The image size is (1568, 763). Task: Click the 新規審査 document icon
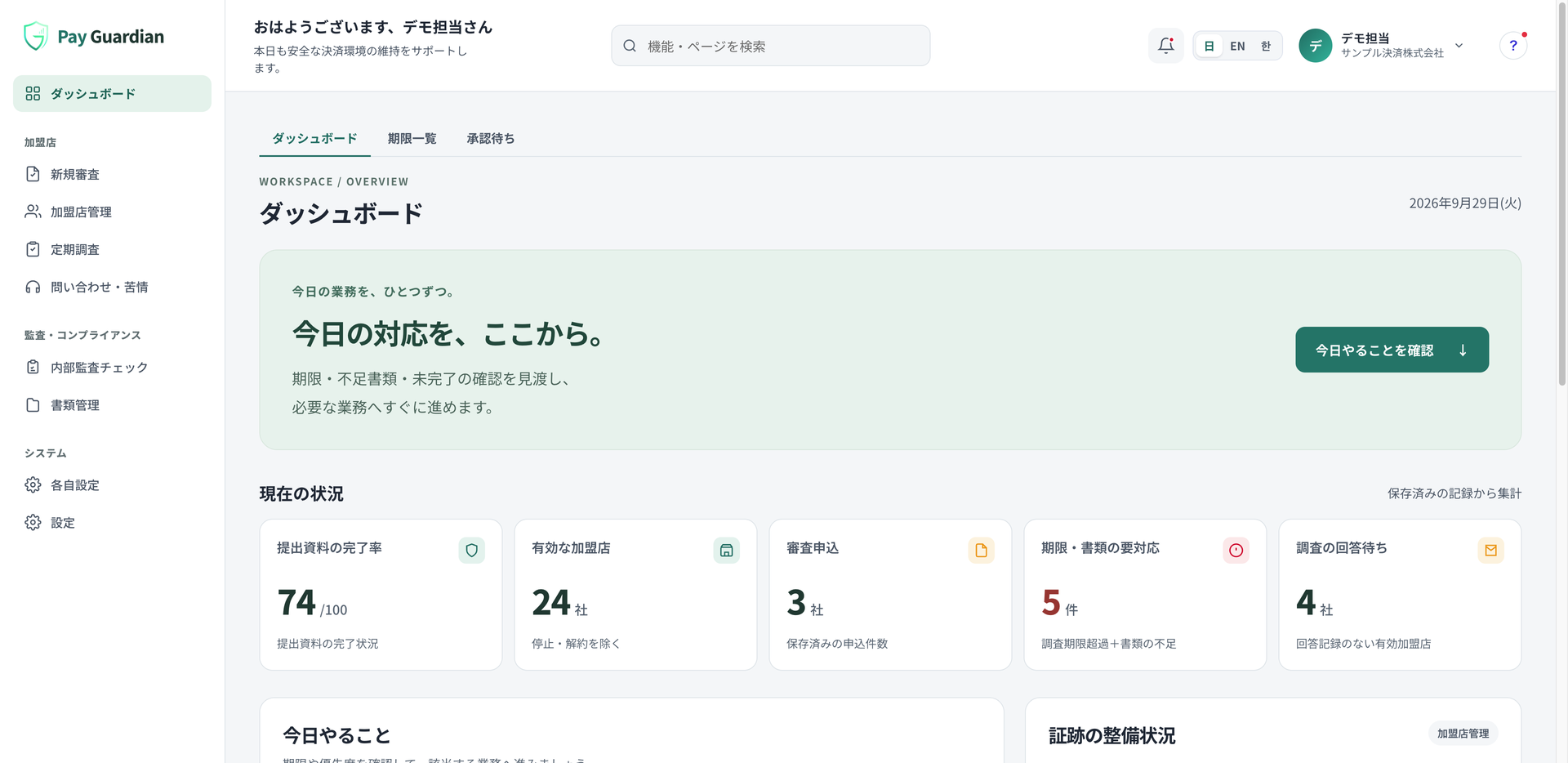(x=33, y=174)
